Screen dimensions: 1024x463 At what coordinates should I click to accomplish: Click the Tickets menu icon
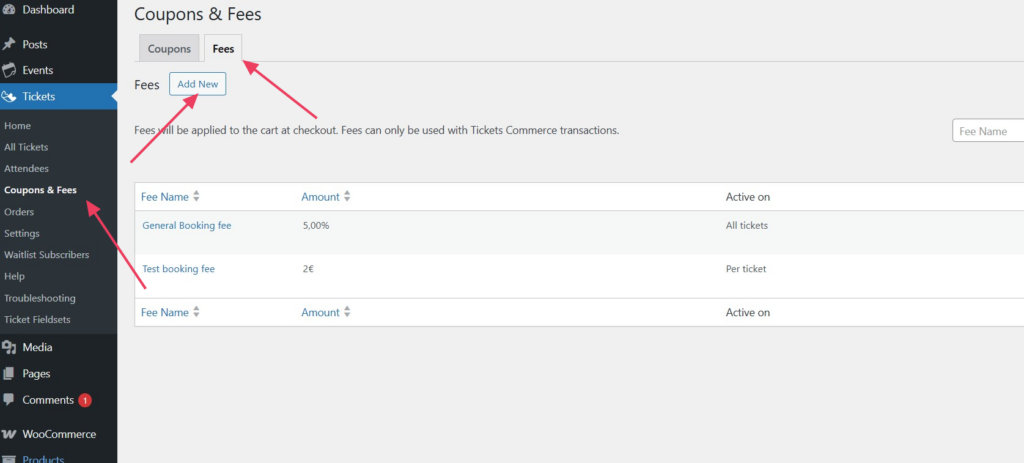tap(9, 97)
